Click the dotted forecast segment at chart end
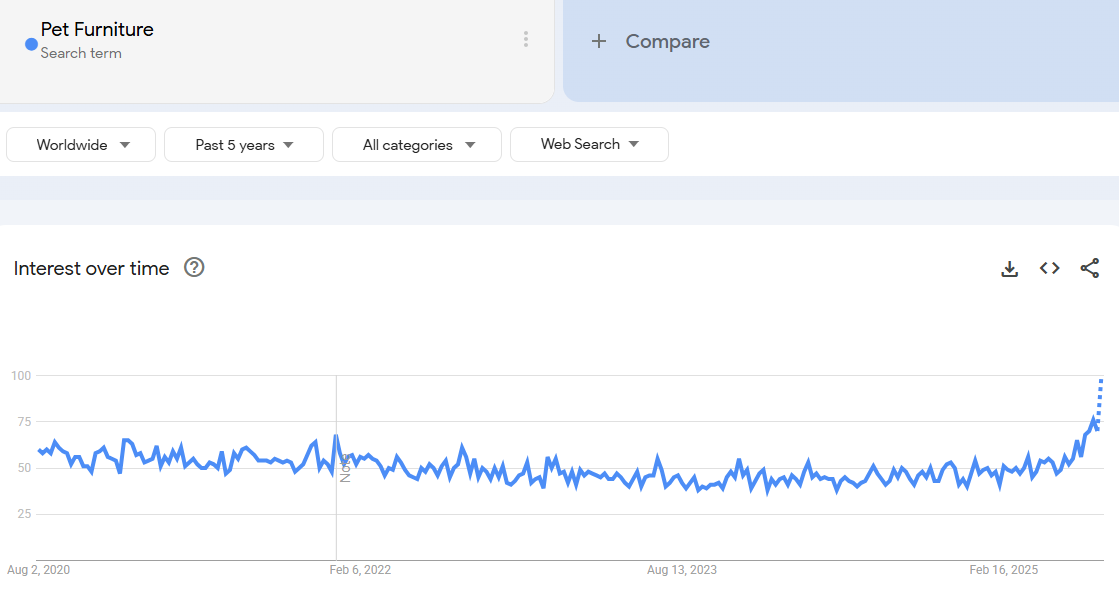 pos(1100,400)
